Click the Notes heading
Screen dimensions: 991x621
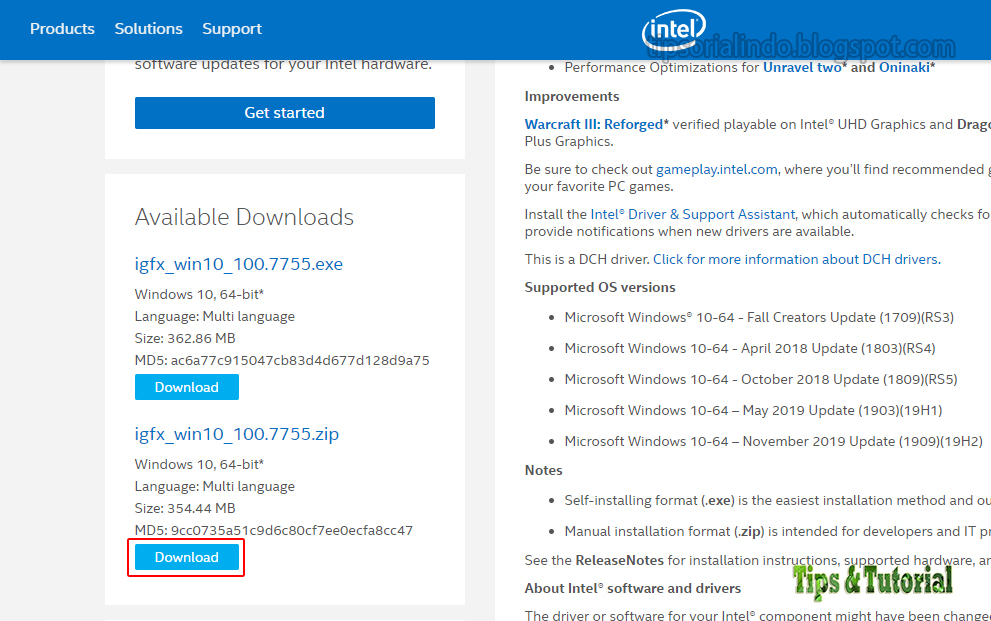pos(544,470)
